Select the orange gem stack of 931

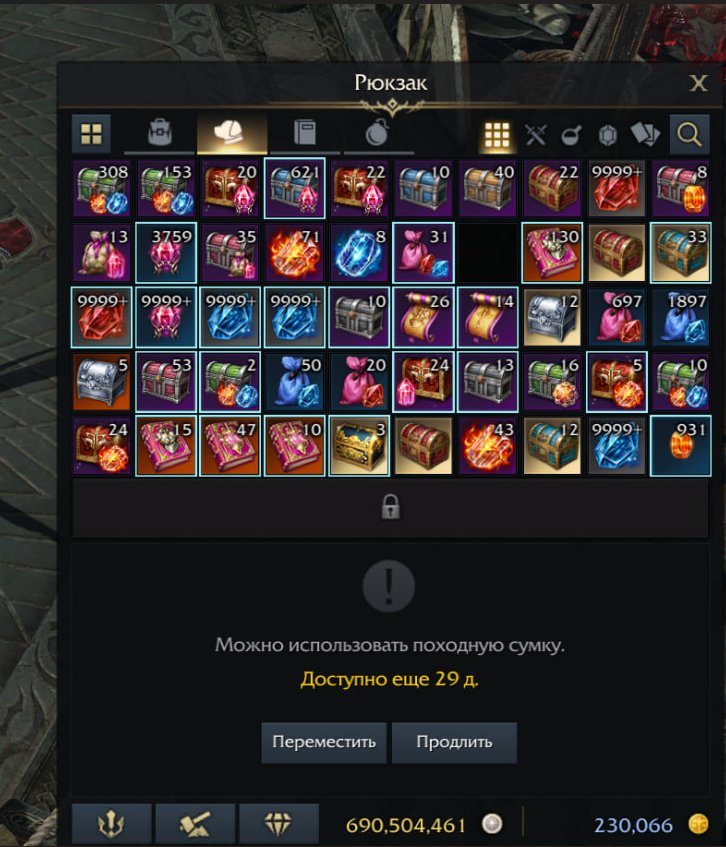pos(681,446)
